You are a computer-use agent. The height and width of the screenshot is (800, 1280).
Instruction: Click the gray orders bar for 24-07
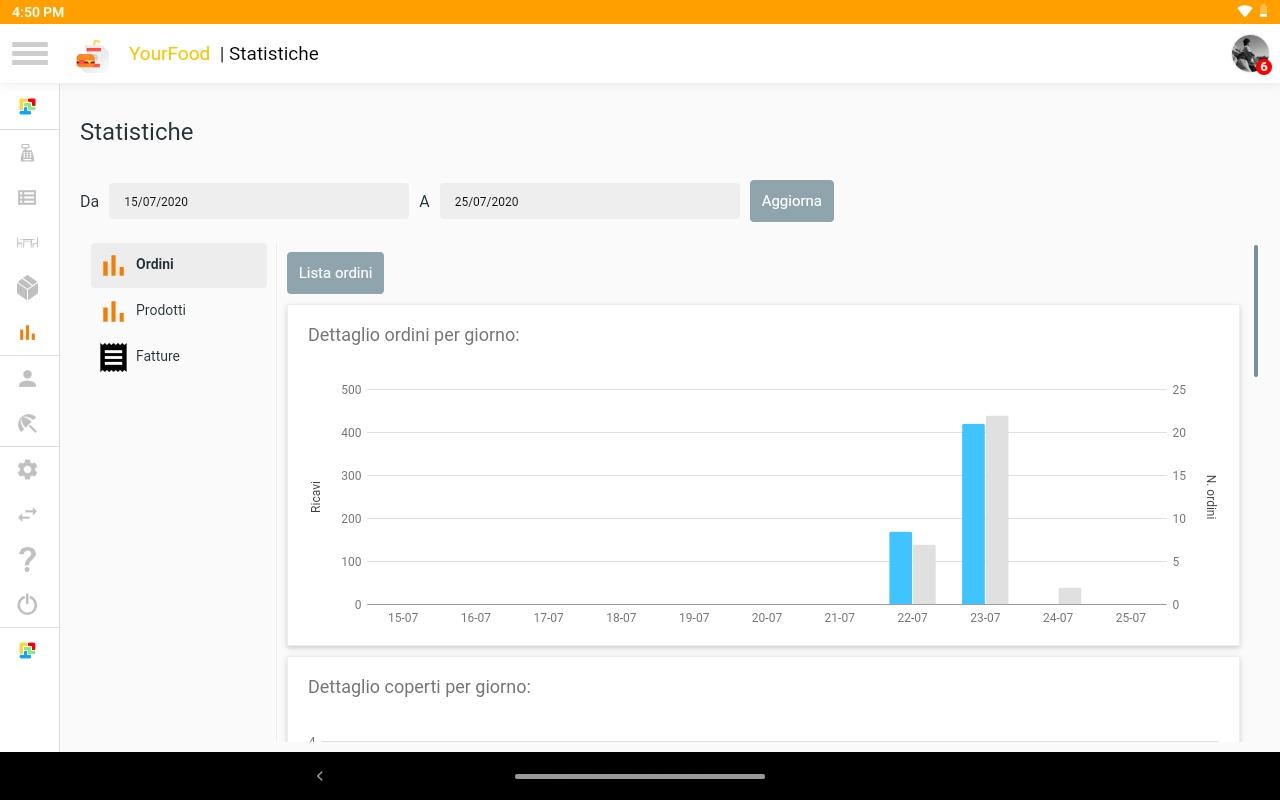1070,596
